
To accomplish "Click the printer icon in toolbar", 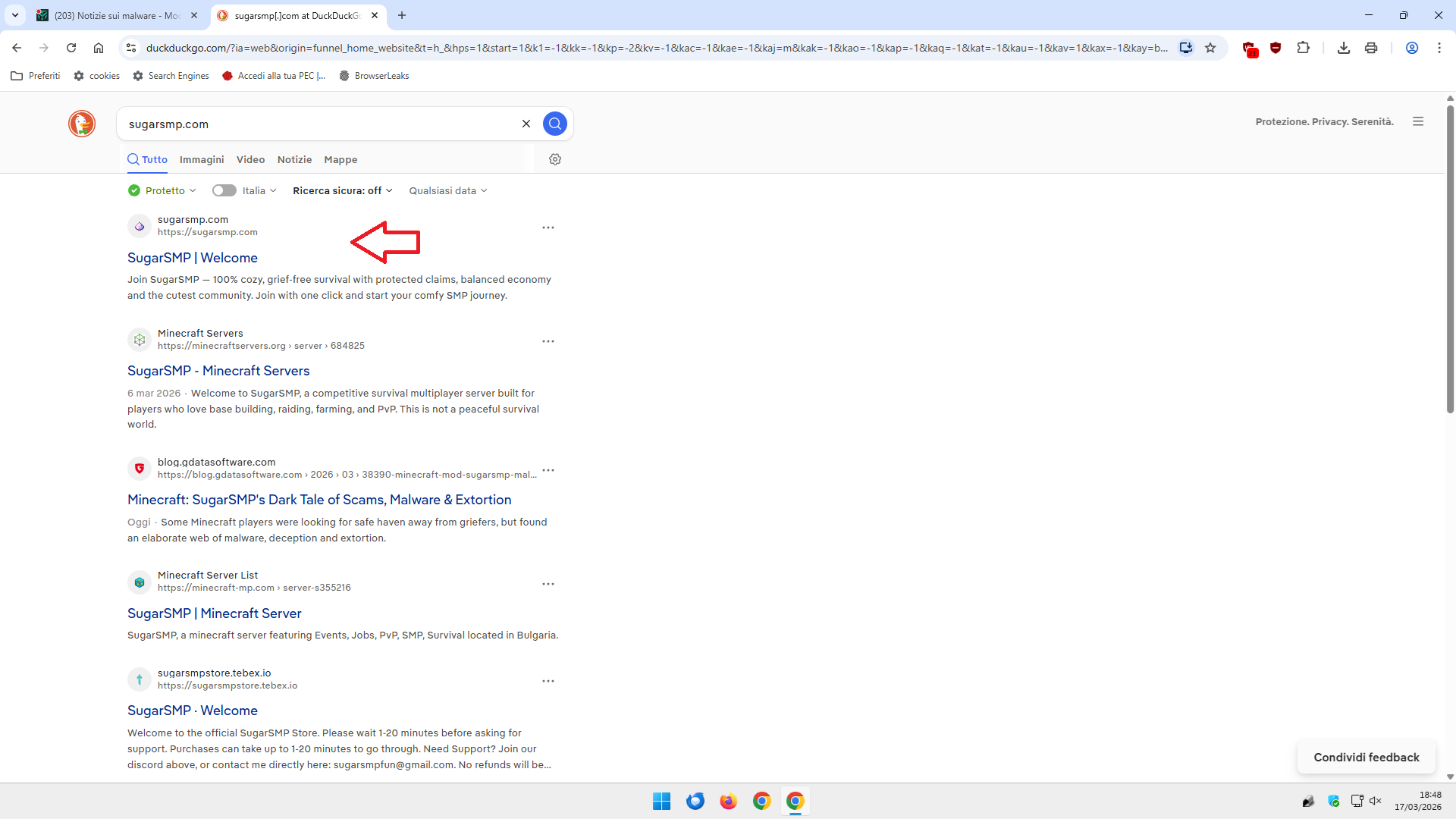I will 1371,48.
